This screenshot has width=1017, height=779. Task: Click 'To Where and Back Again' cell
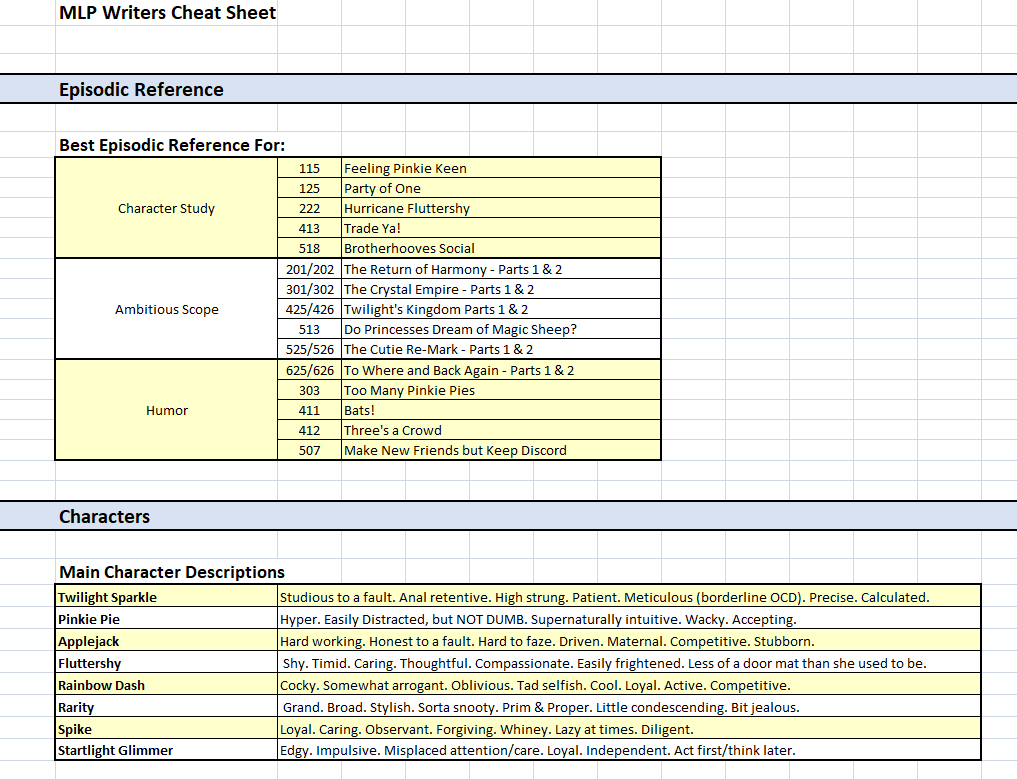point(501,370)
